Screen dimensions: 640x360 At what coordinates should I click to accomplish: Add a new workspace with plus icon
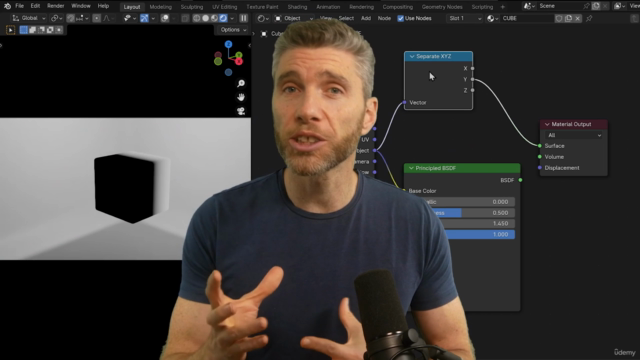pyautogui.click(x=502, y=7)
